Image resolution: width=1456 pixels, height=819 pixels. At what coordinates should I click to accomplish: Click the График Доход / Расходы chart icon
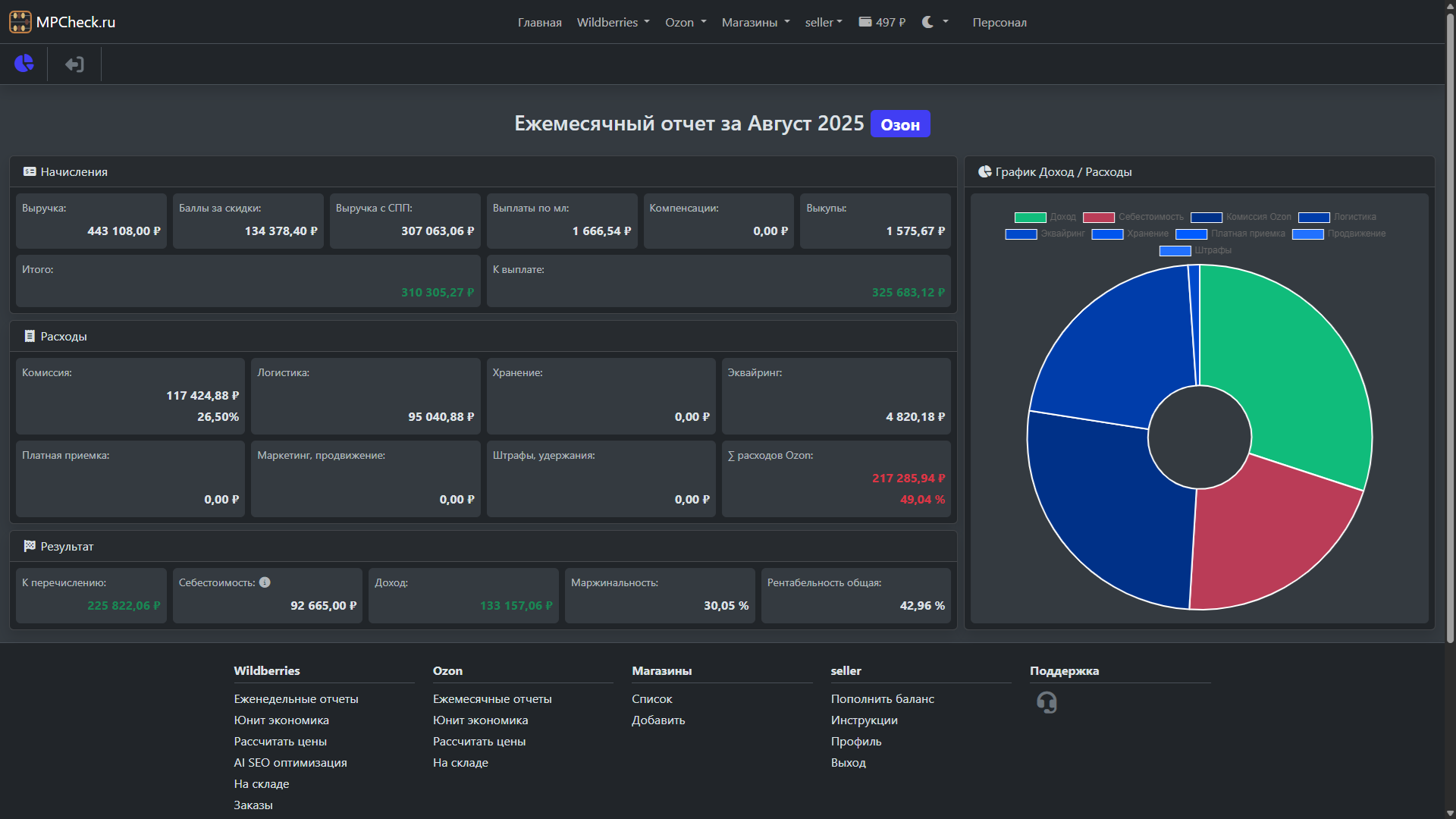click(x=985, y=172)
